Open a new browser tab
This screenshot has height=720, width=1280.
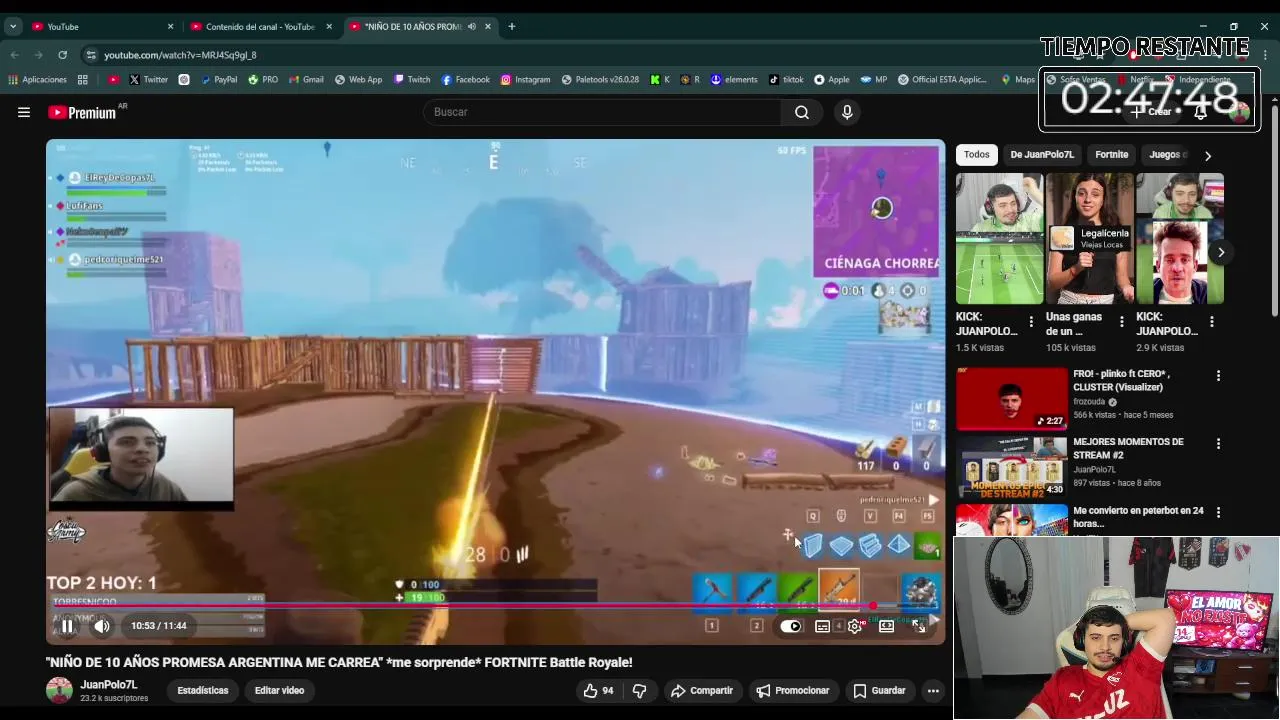512,26
